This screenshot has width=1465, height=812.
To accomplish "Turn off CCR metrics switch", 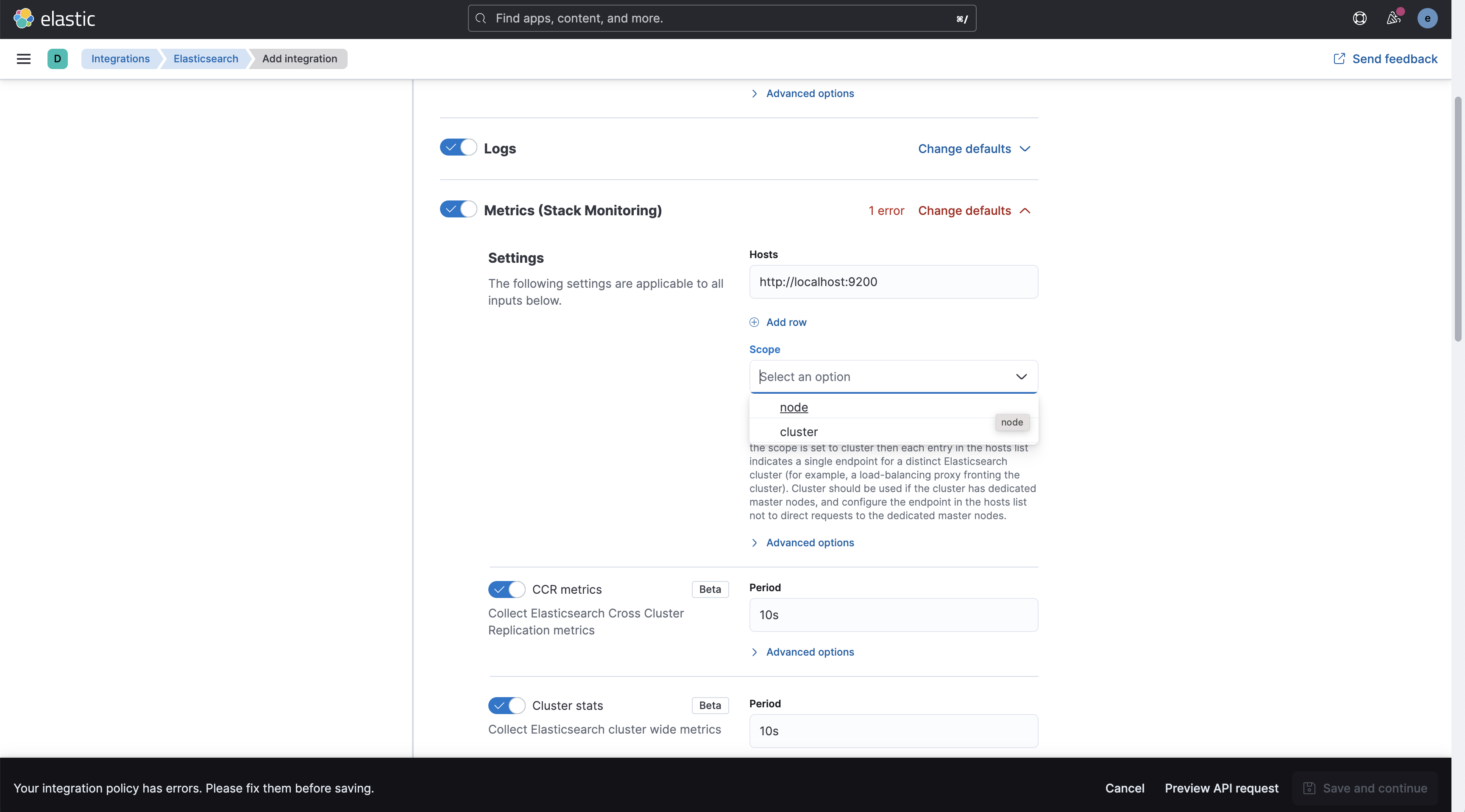I will (506, 590).
